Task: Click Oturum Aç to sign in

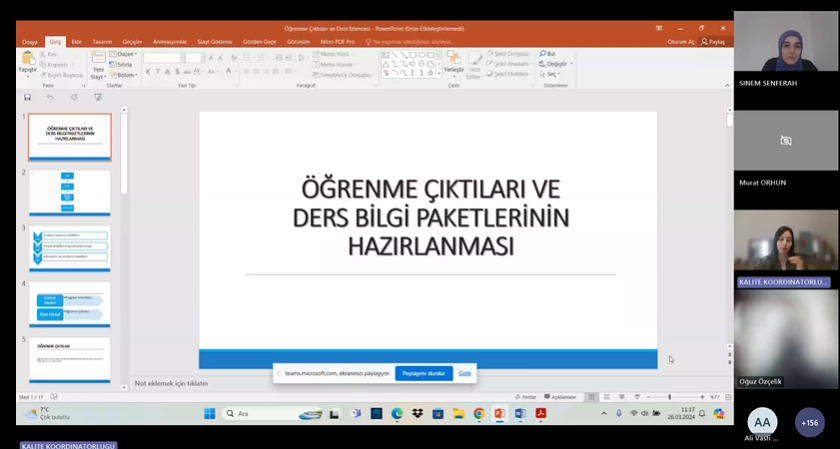Action: coord(681,42)
